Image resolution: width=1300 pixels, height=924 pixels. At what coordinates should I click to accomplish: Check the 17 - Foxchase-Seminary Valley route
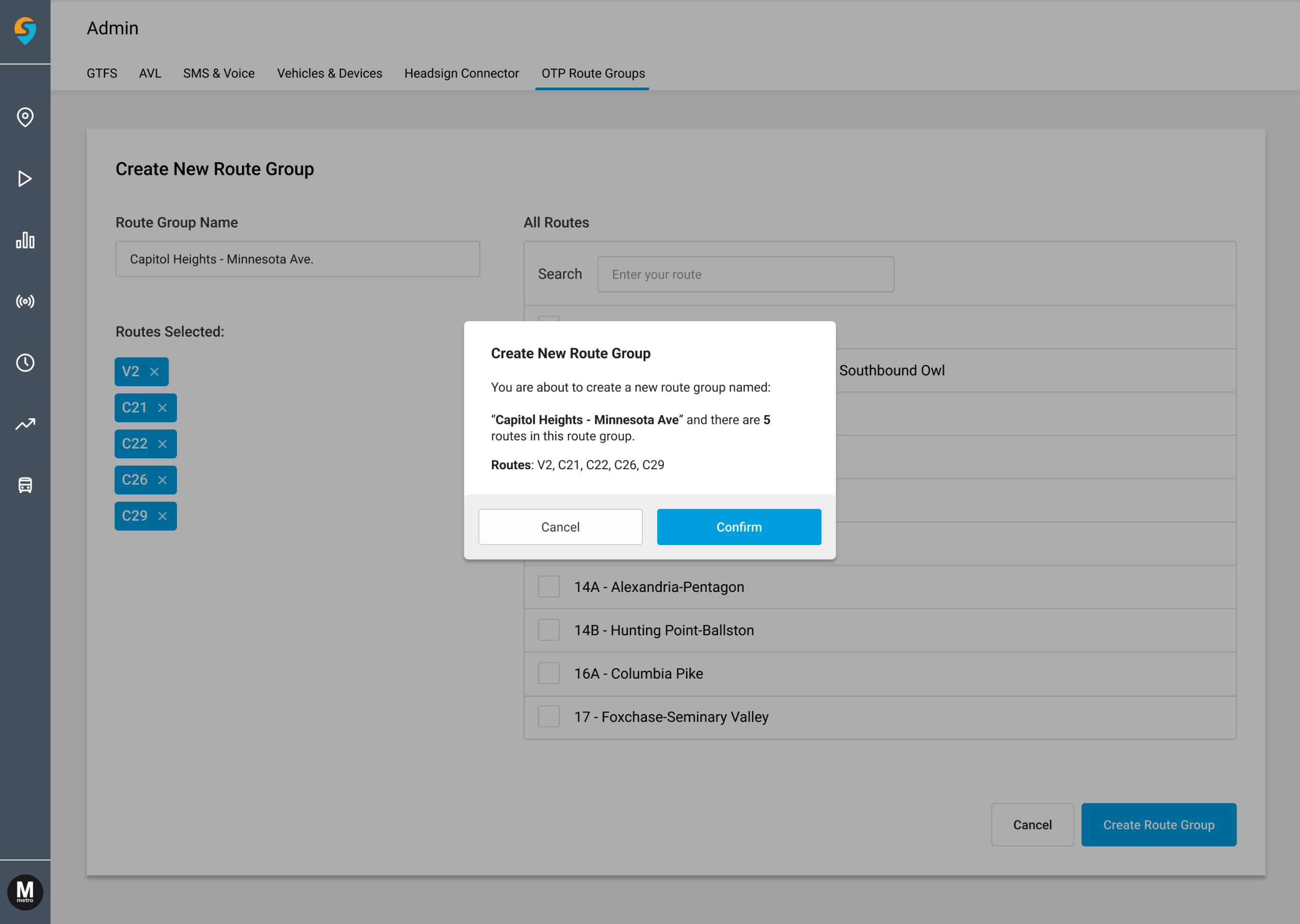(x=549, y=716)
